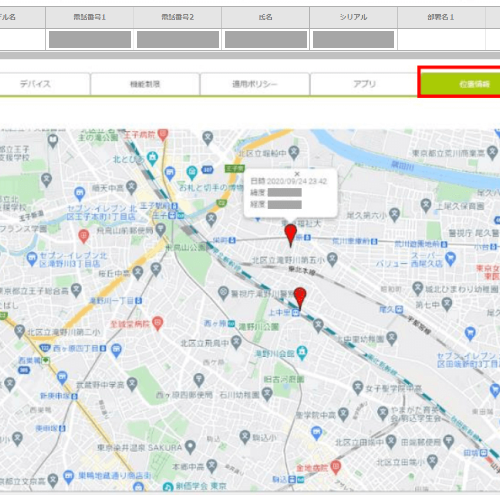Click the 北とぴあ map icon

152,158
